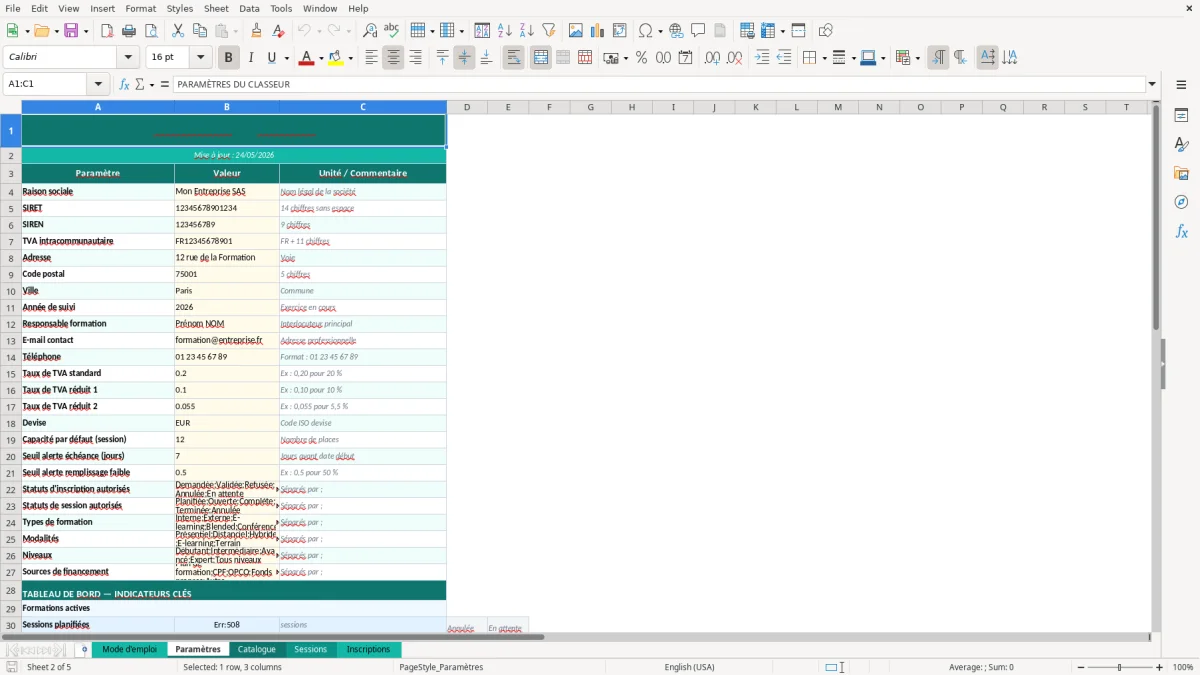Sort ascending
The image size is (1200, 675).
point(504,31)
